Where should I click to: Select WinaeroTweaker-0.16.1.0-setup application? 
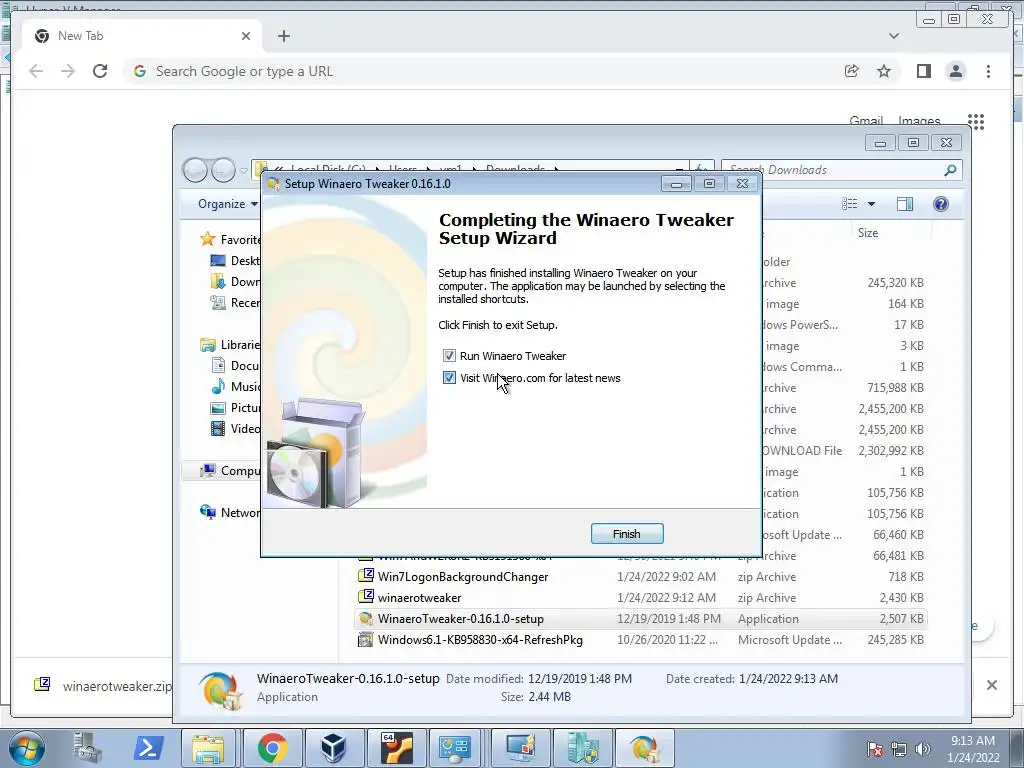(x=460, y=618)
